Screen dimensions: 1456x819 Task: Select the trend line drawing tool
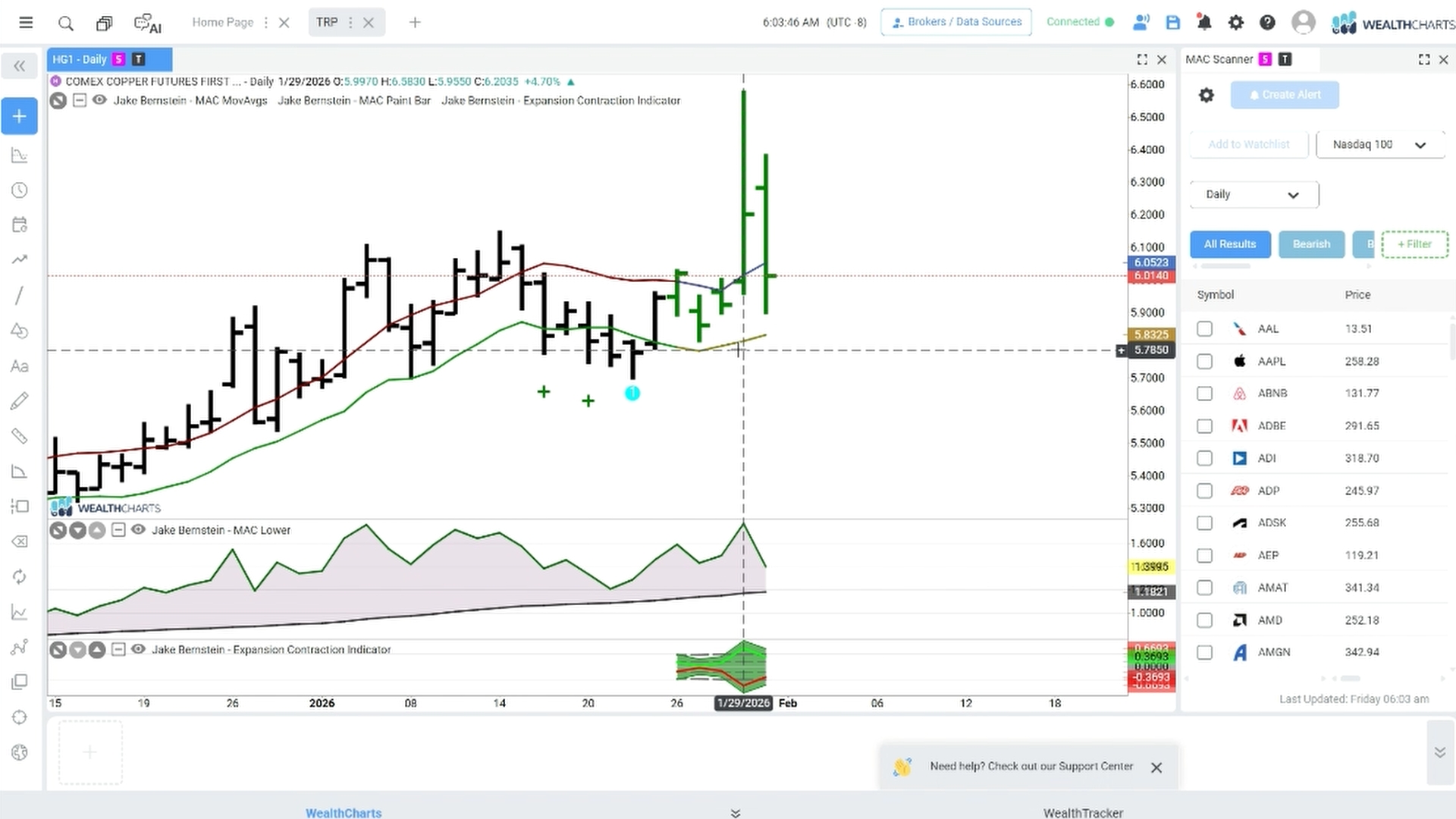point(20,295)
